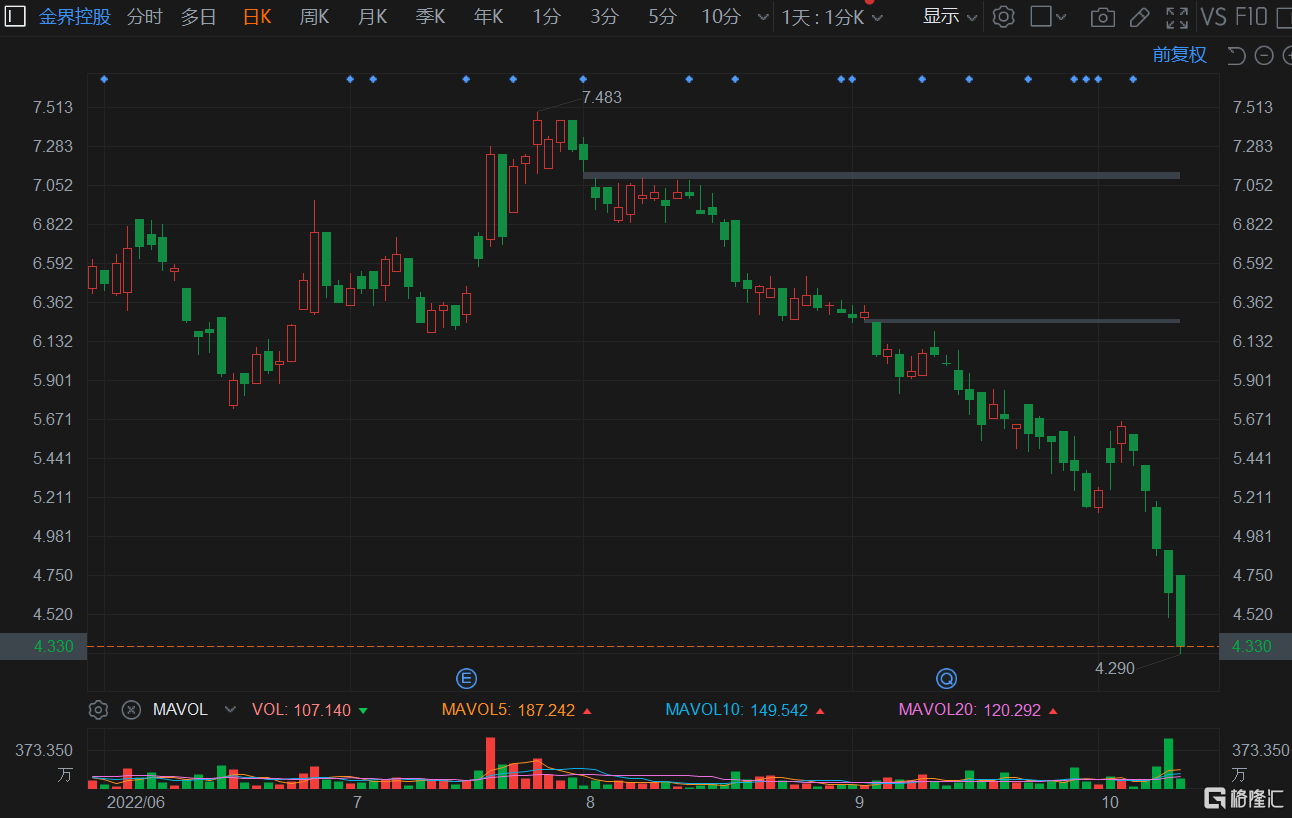Enter fullscreen with the expand icon
Image resolution: width=1292 pixels, height=818 pixels.
[1177, 17]
